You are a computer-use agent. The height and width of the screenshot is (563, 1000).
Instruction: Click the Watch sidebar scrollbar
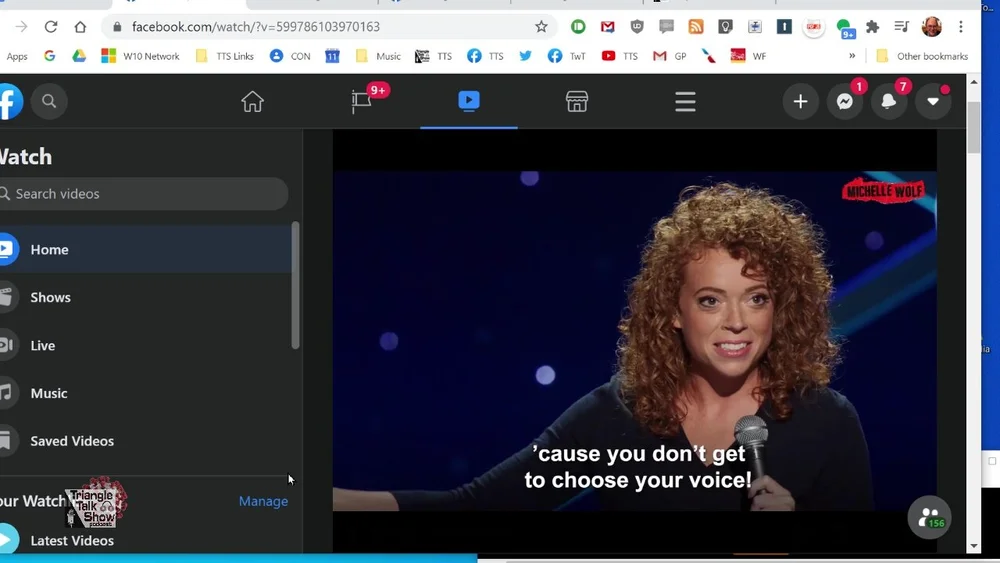point(295,285)
